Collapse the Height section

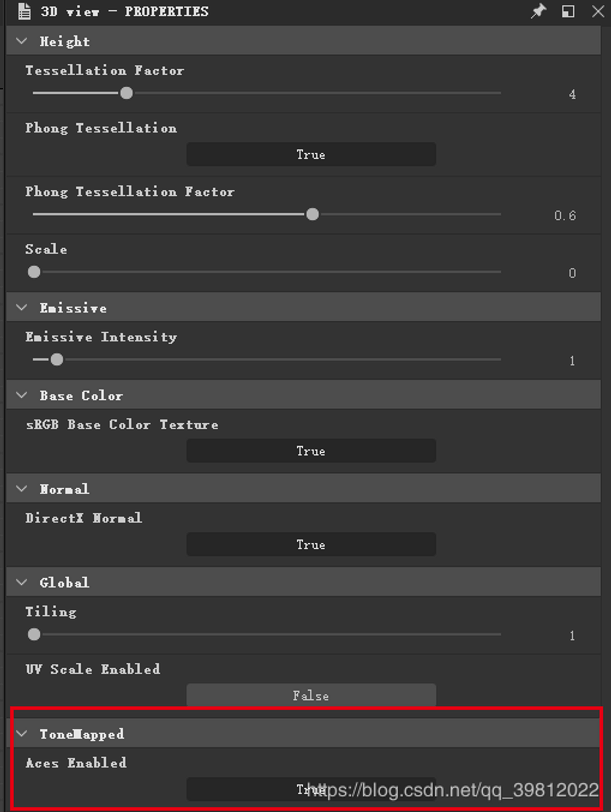click(x=22, y=42)
